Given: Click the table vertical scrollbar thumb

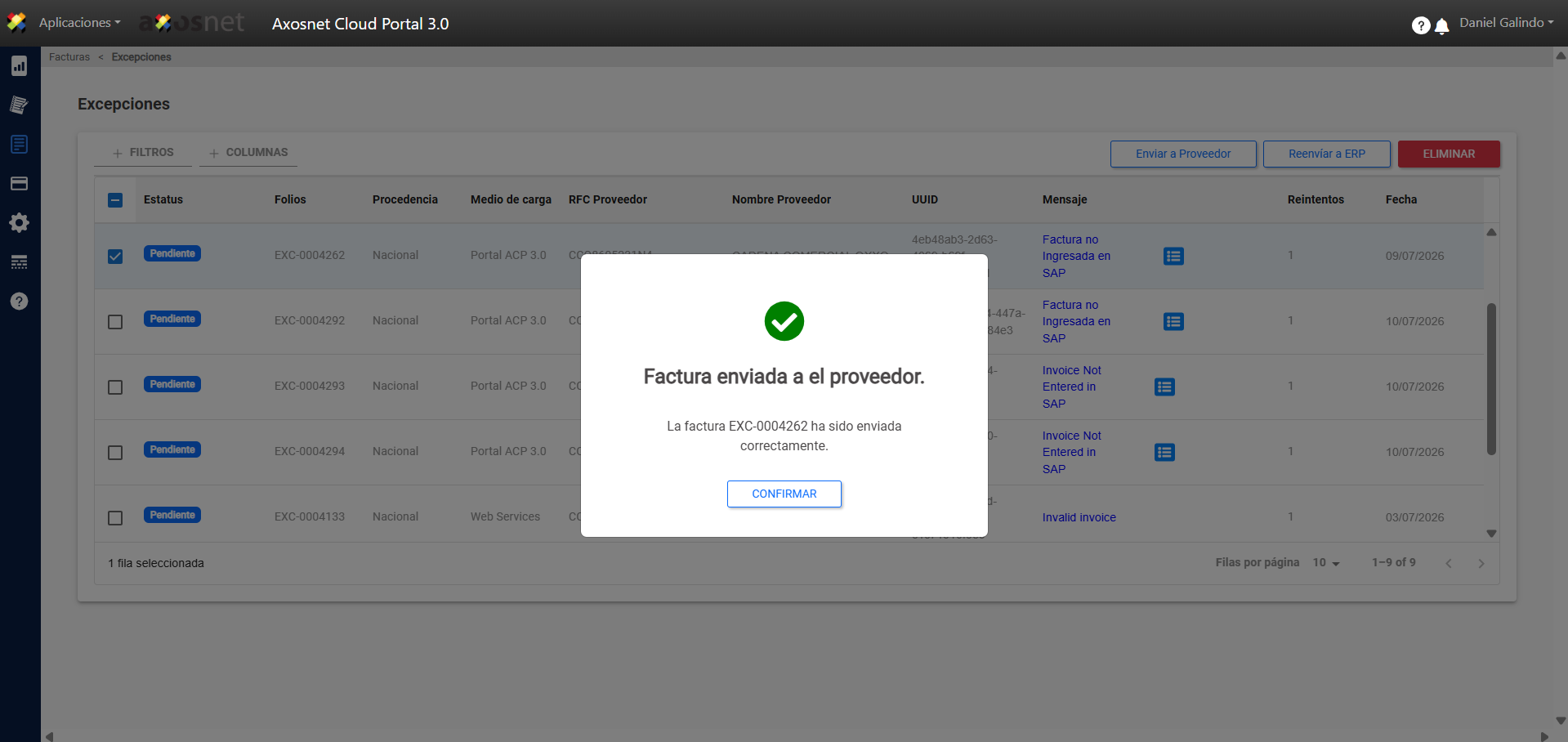Looking at the screenshot, I should pos(1491,379).
